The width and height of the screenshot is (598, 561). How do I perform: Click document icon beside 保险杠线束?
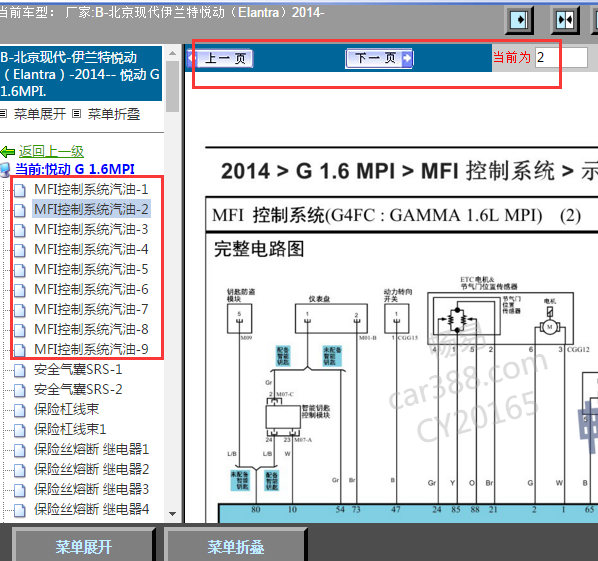click(20, 410)
